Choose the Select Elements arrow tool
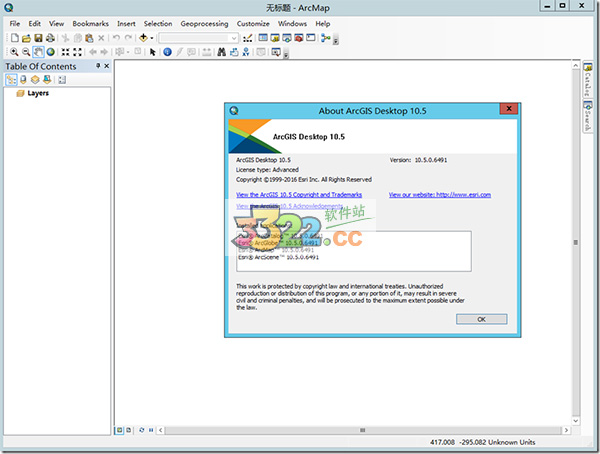This screenshot has height=454, width=600. (x=153, y=52)
